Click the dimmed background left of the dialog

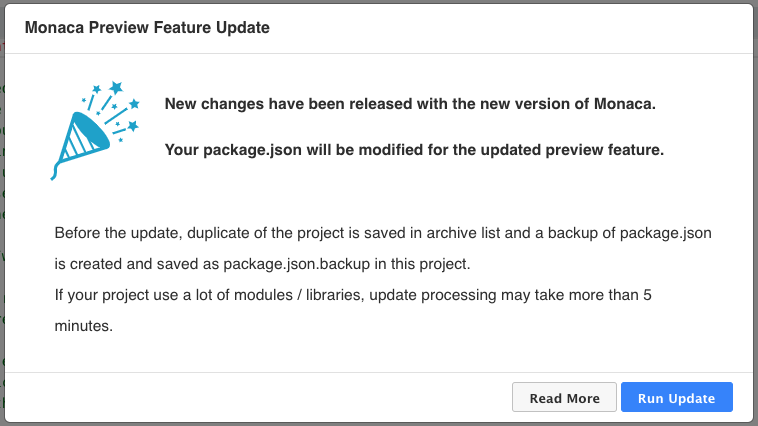tap(2, 250)
